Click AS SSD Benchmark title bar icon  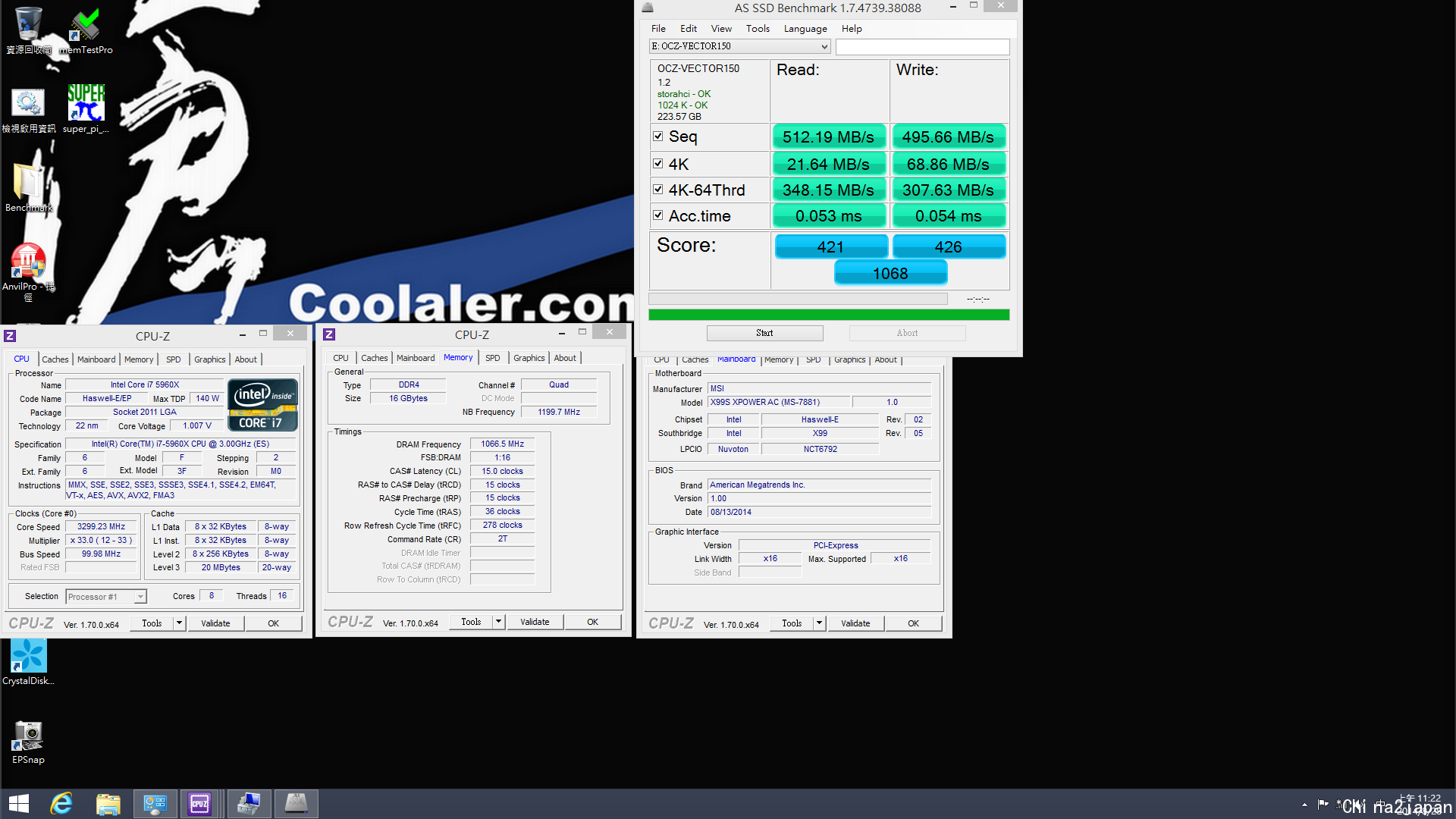tap(647, 8)
